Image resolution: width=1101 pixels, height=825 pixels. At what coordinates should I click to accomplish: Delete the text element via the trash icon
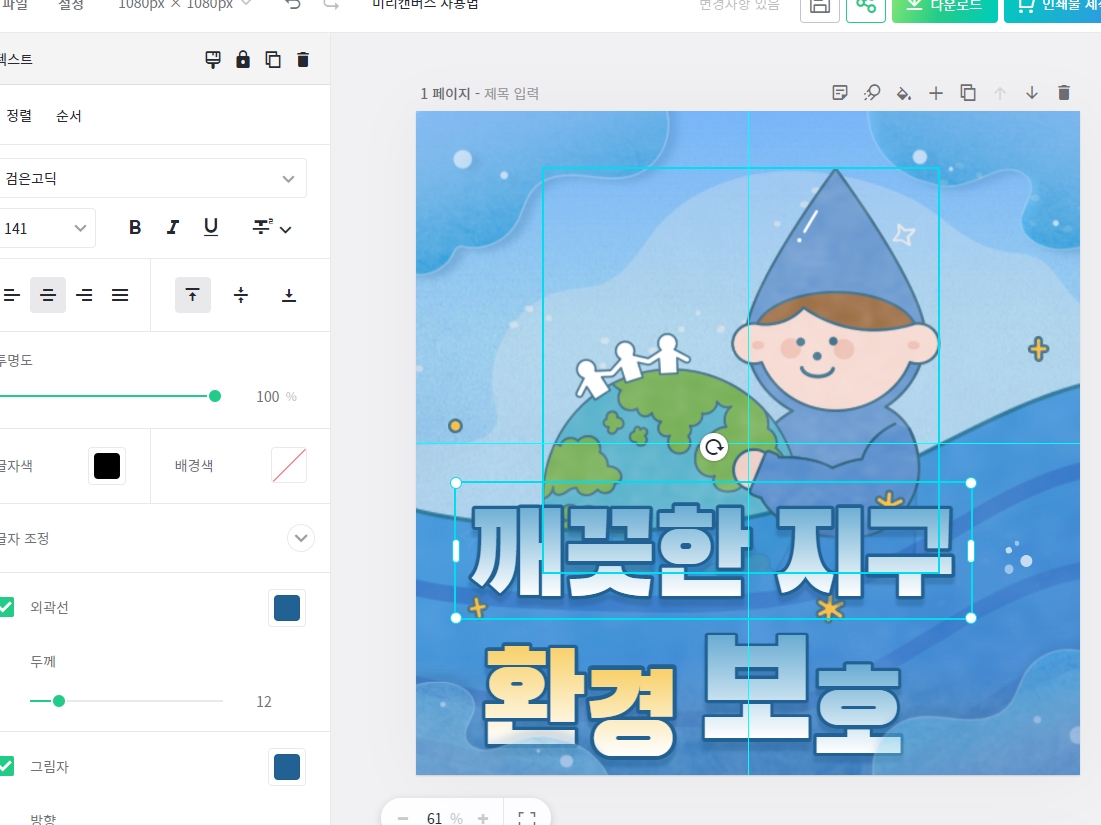[x=301, y=59]
